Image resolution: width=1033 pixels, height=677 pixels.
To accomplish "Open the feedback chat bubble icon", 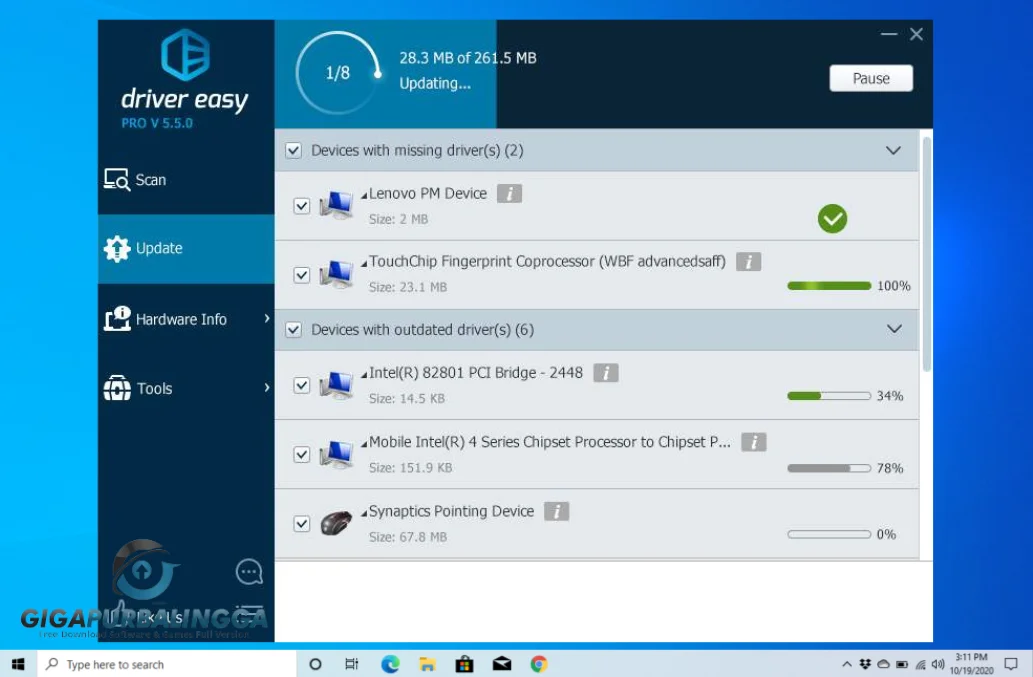I will (x=249, y=572).
